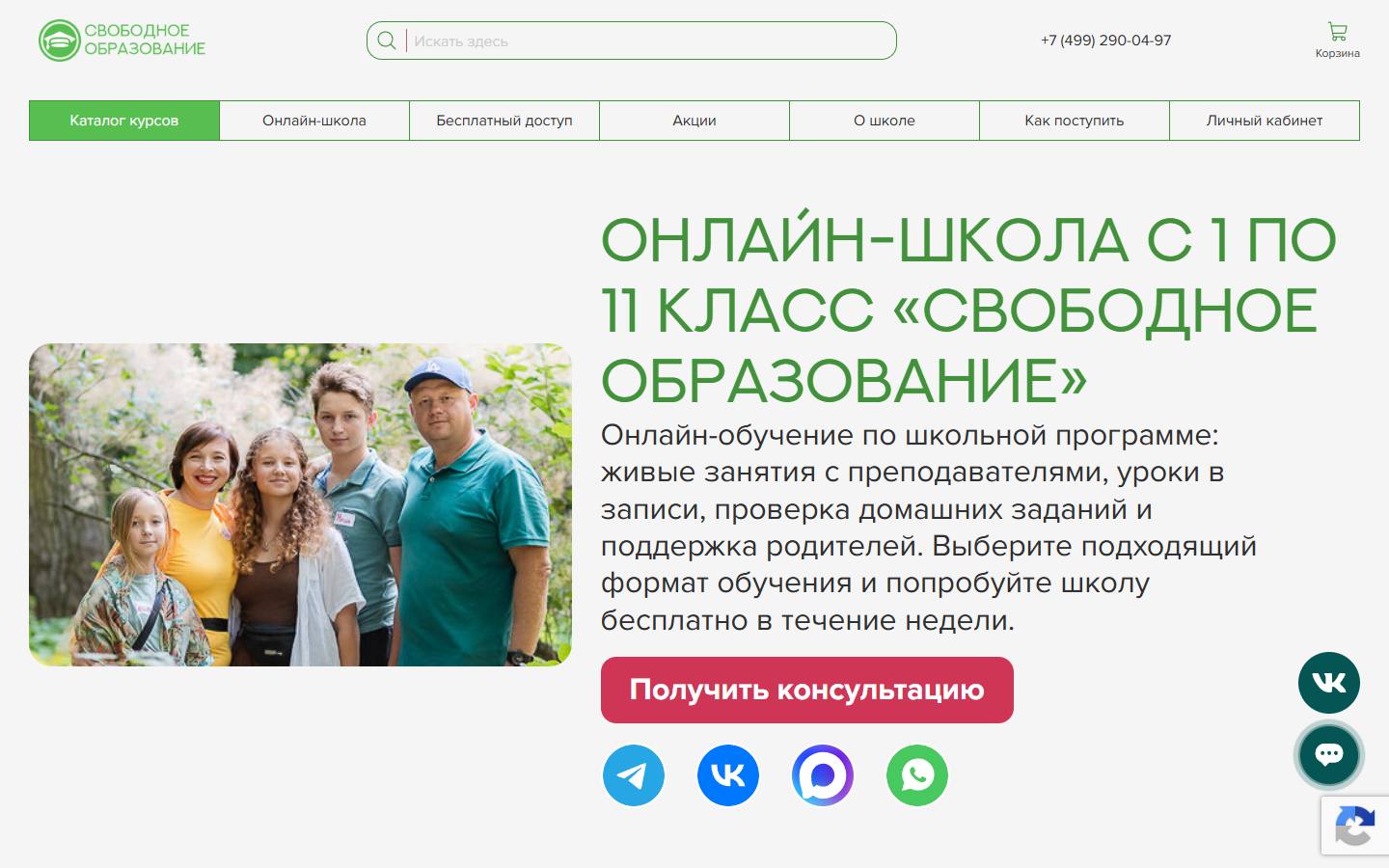Image resolution: width=1389 pixels, height=868 pixels.
Task: Open the Telegram link icon
Action: (634, 775)
